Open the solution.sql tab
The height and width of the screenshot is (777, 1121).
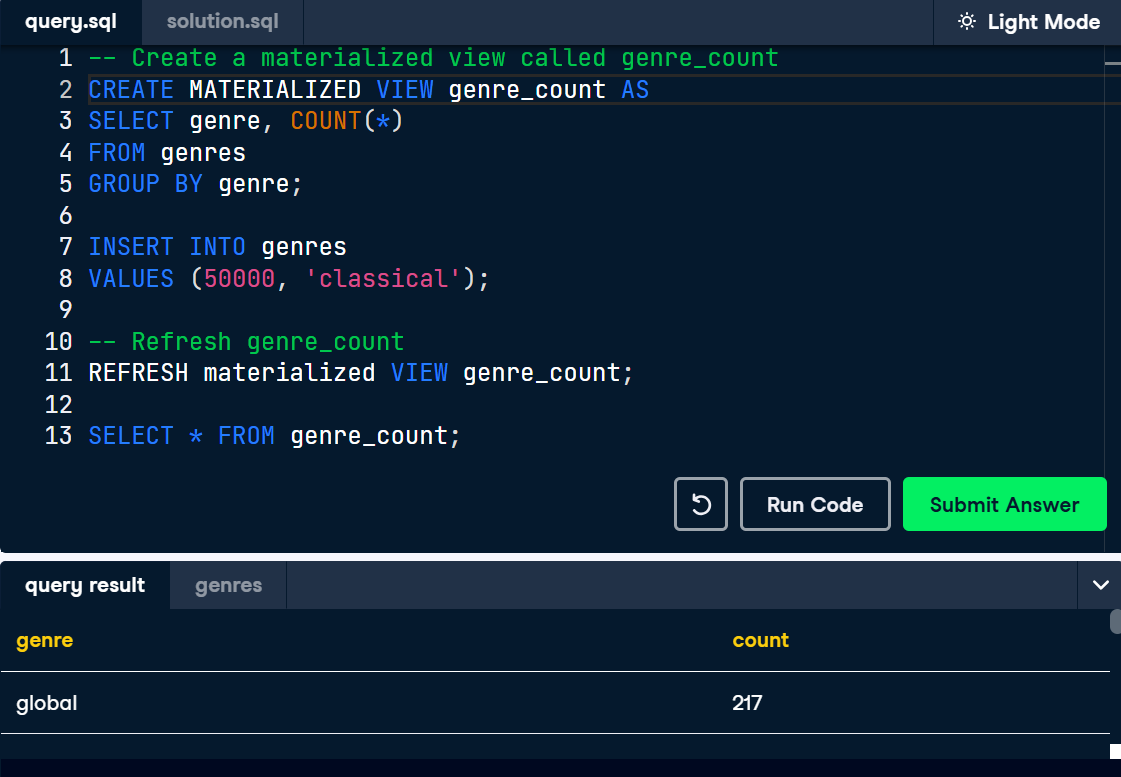tap(222, 21)
